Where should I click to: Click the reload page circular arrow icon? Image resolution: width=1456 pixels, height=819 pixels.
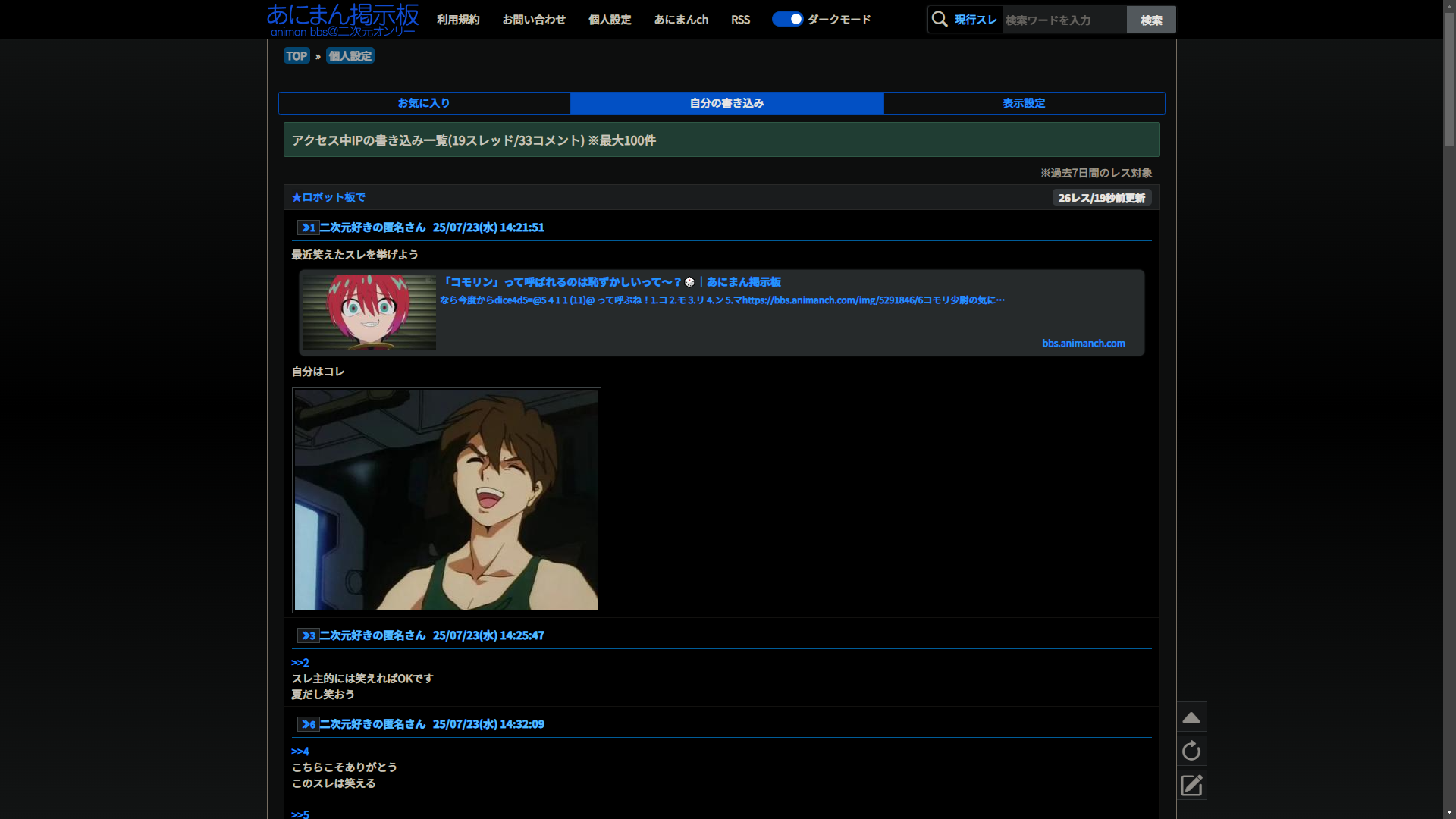(1191, 751)
